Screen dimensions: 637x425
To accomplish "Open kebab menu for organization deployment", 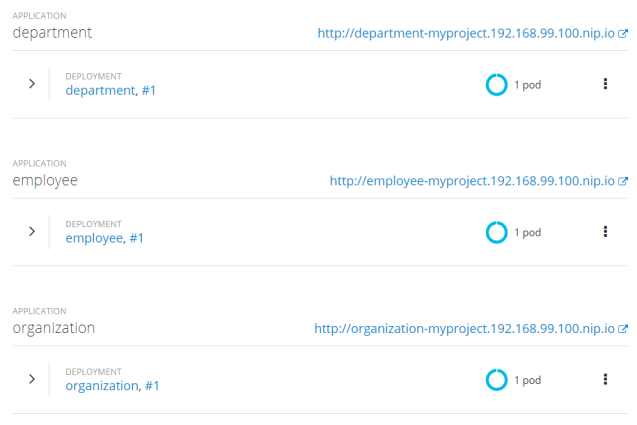I will [x=605, y=379].
